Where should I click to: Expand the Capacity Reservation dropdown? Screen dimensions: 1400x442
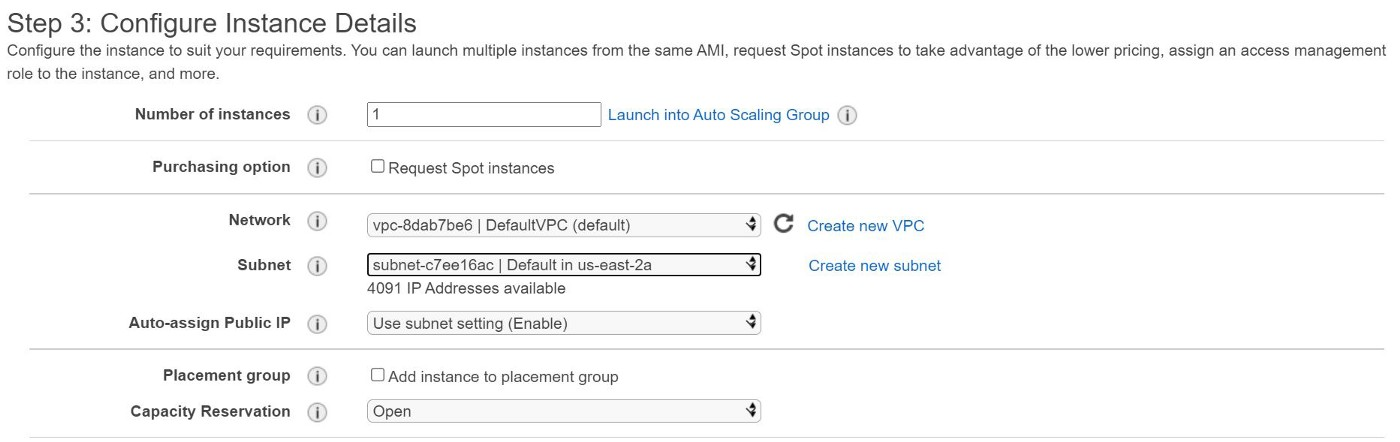[x=564, y=411]
